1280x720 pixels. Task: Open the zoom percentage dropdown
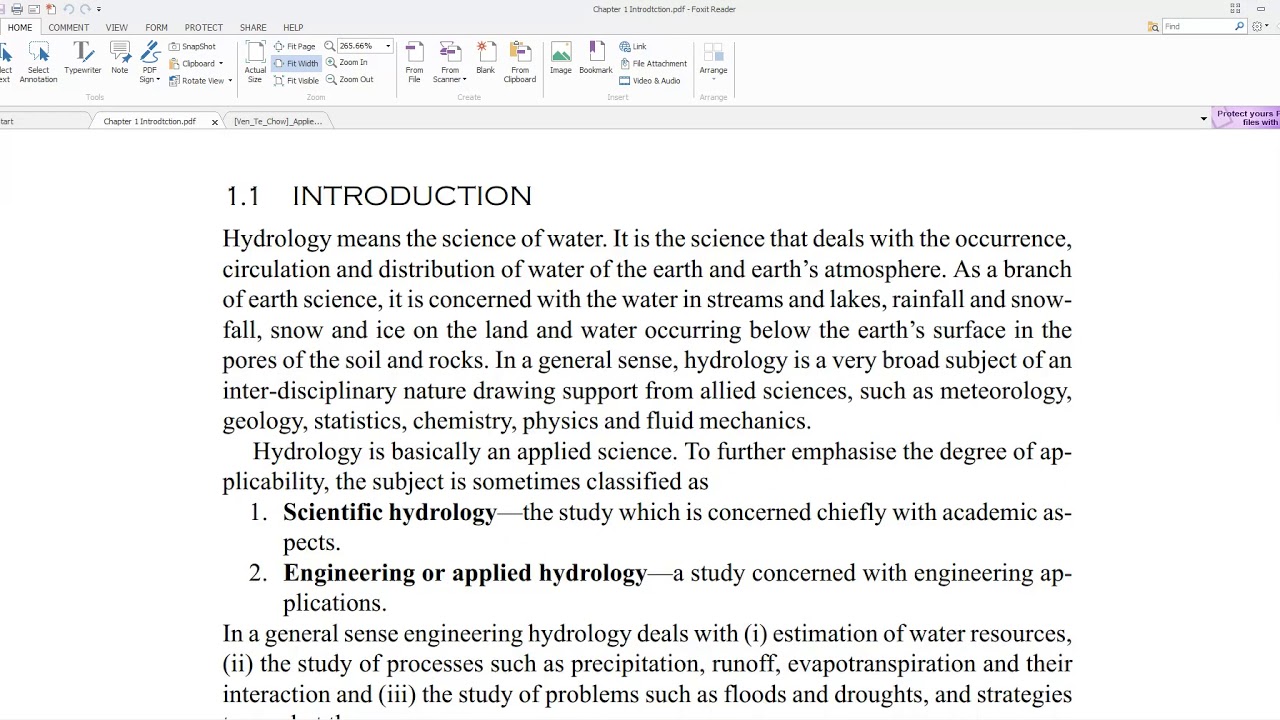[388, 46]
